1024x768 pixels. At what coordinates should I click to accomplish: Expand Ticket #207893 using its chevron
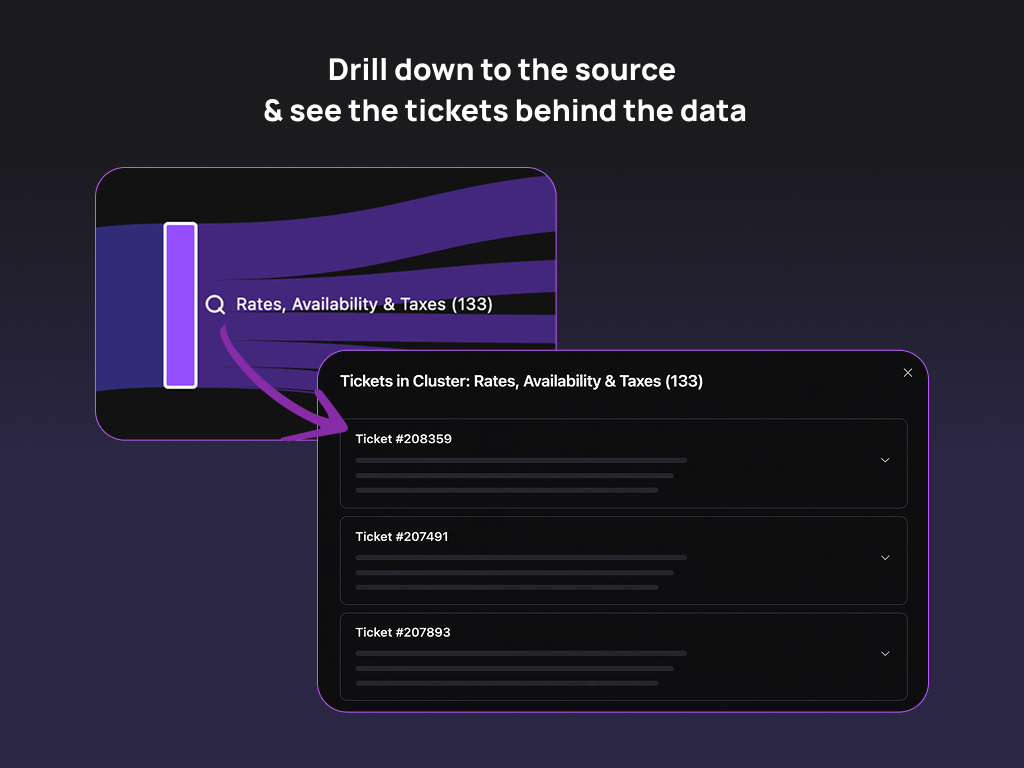point(885,653)
